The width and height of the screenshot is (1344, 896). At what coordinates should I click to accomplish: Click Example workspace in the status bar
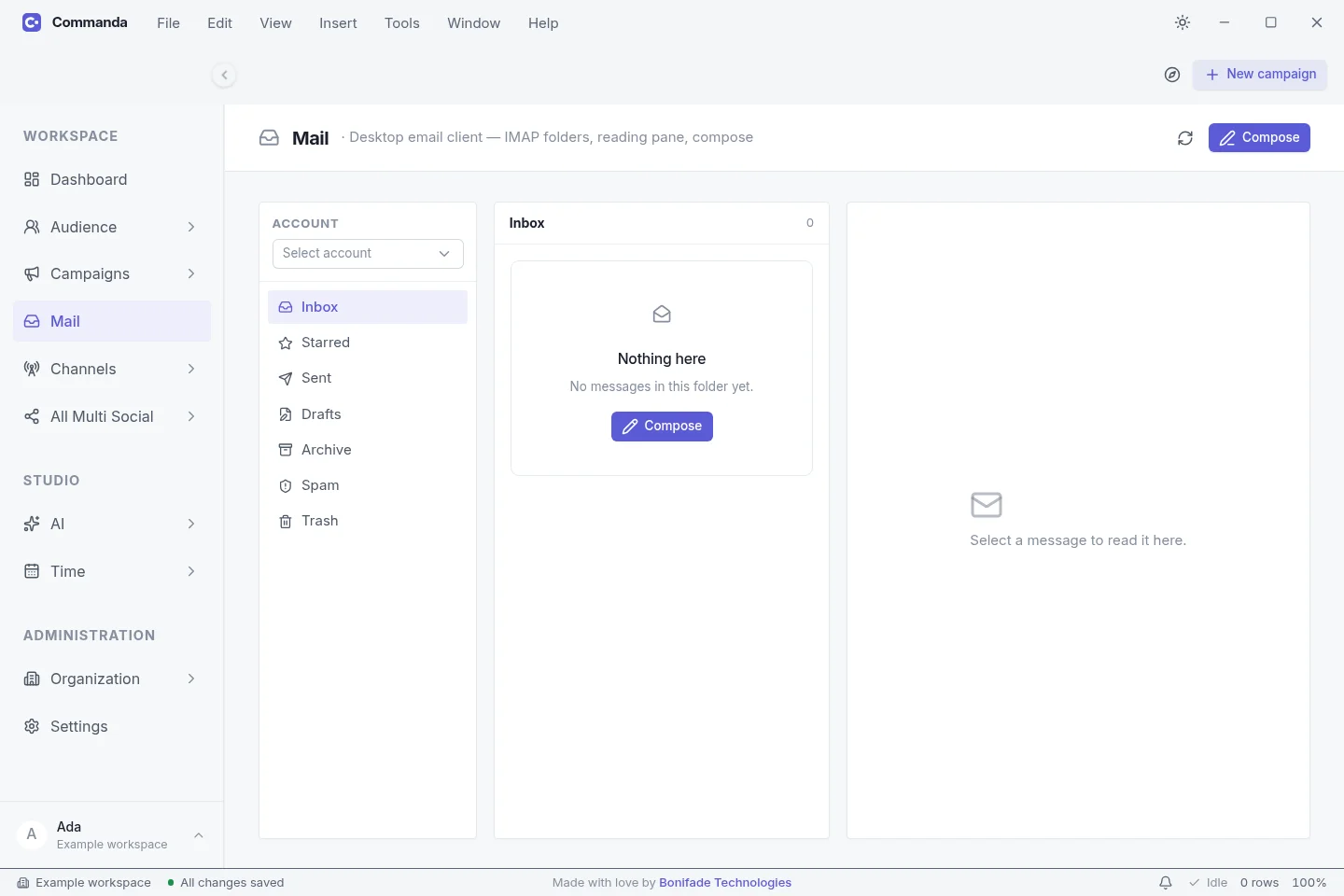pyautogui.click(x=84, y=883)
